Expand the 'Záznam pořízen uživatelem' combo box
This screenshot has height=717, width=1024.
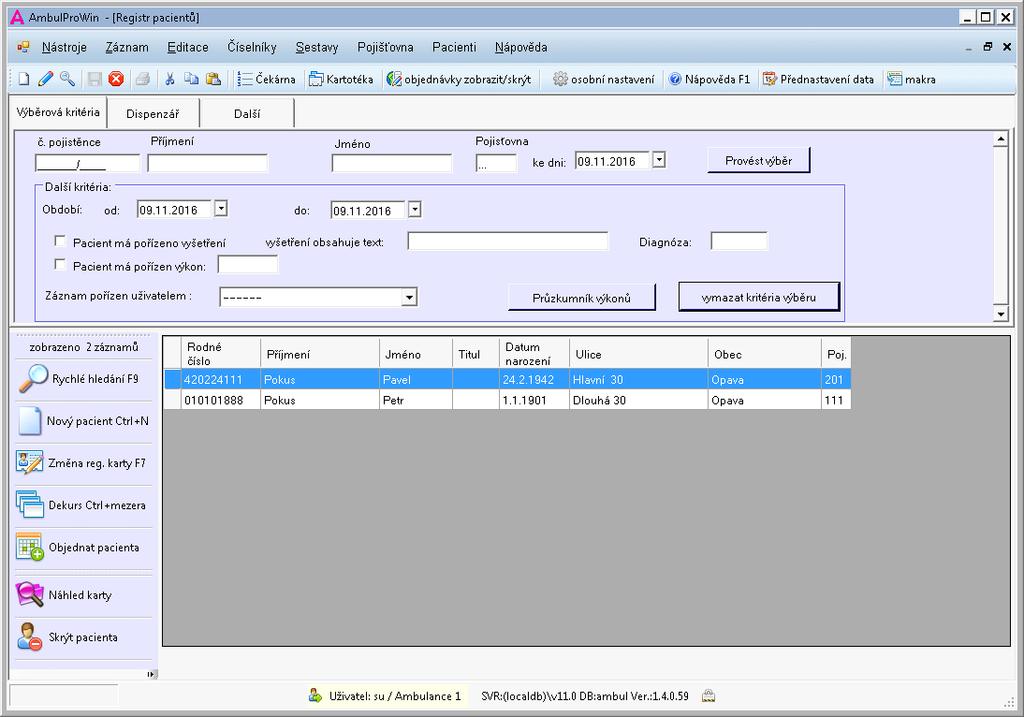tap(409, 298)
